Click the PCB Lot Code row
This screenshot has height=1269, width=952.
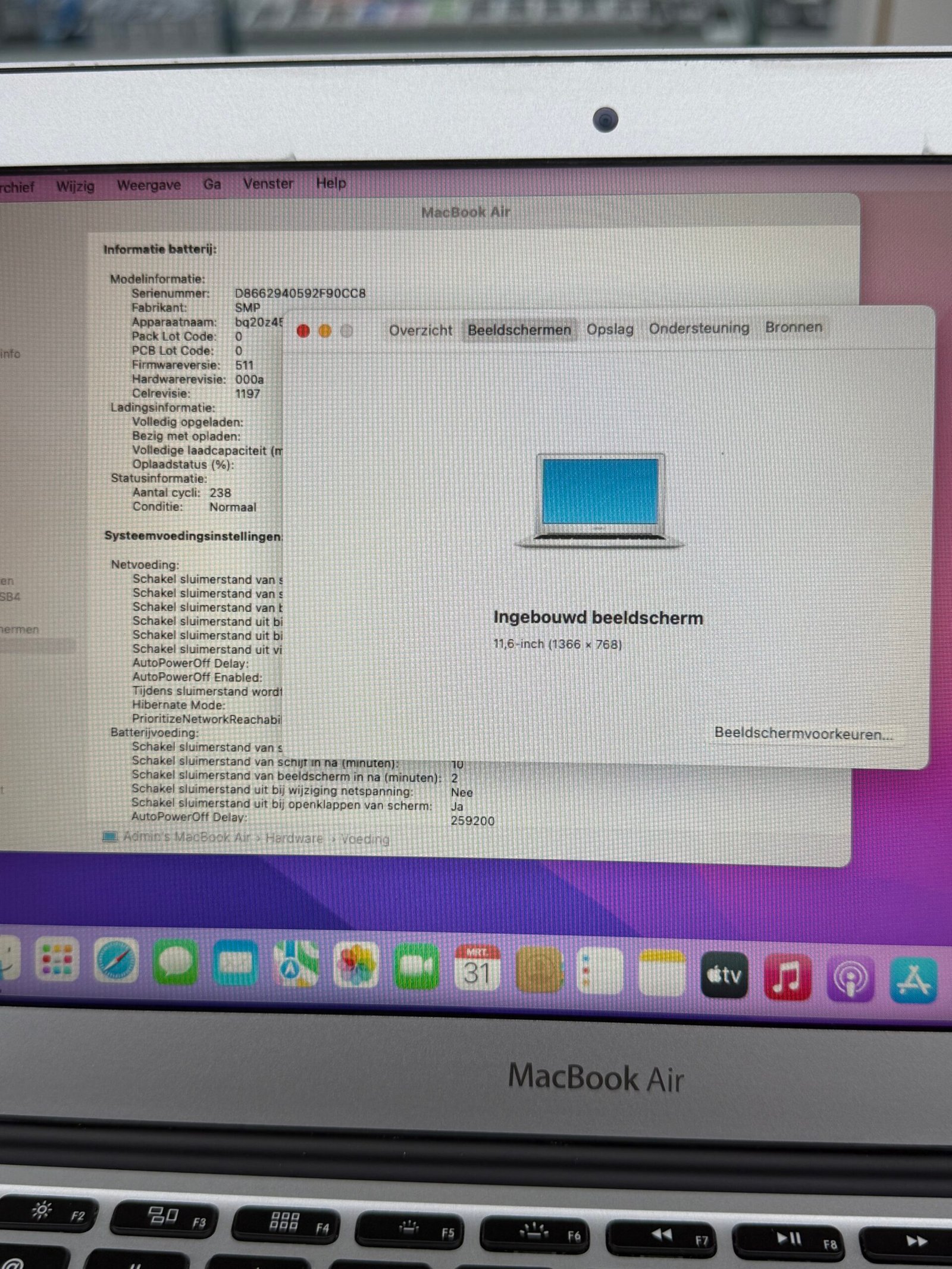[x=186, y=350]
